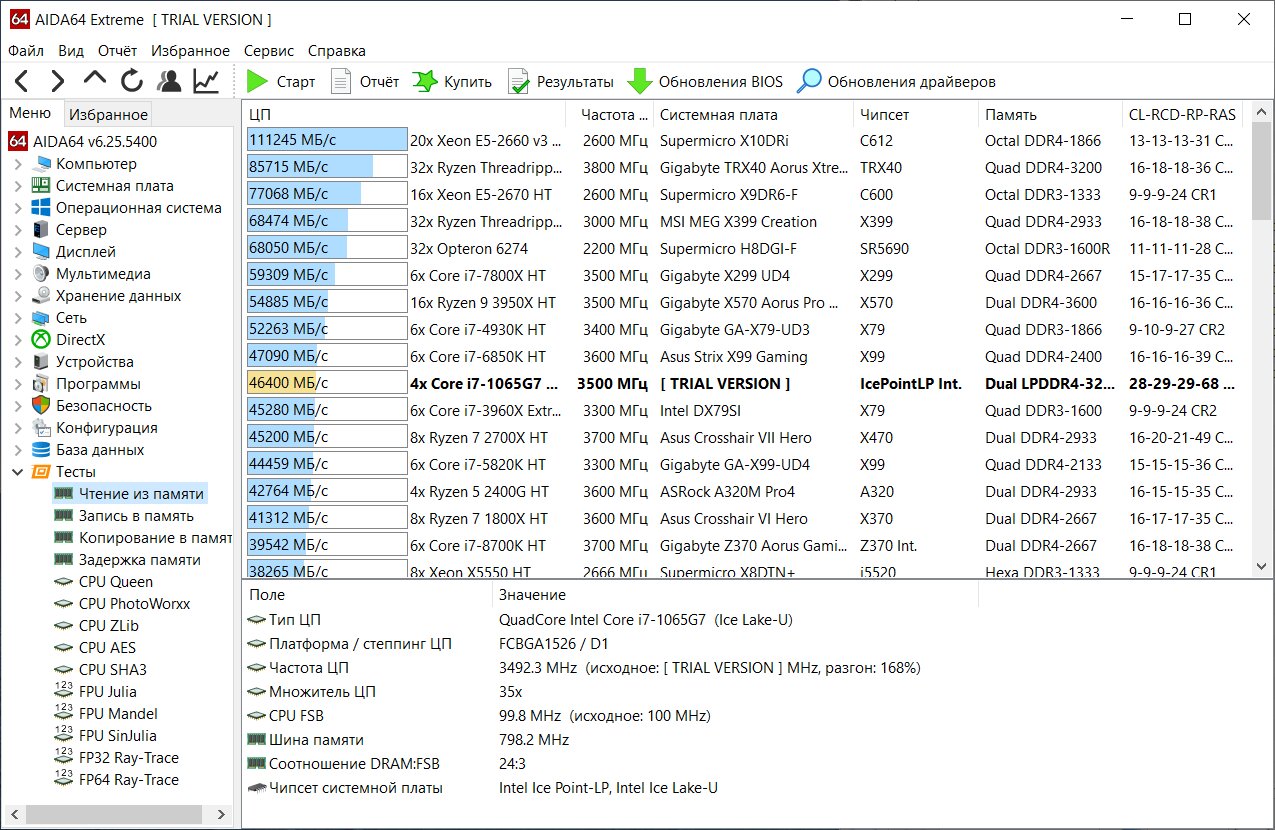Expand the Мультимедиа tree node
The height and width of the screenshot is (830, 1275).
click(x=18, y=274)
